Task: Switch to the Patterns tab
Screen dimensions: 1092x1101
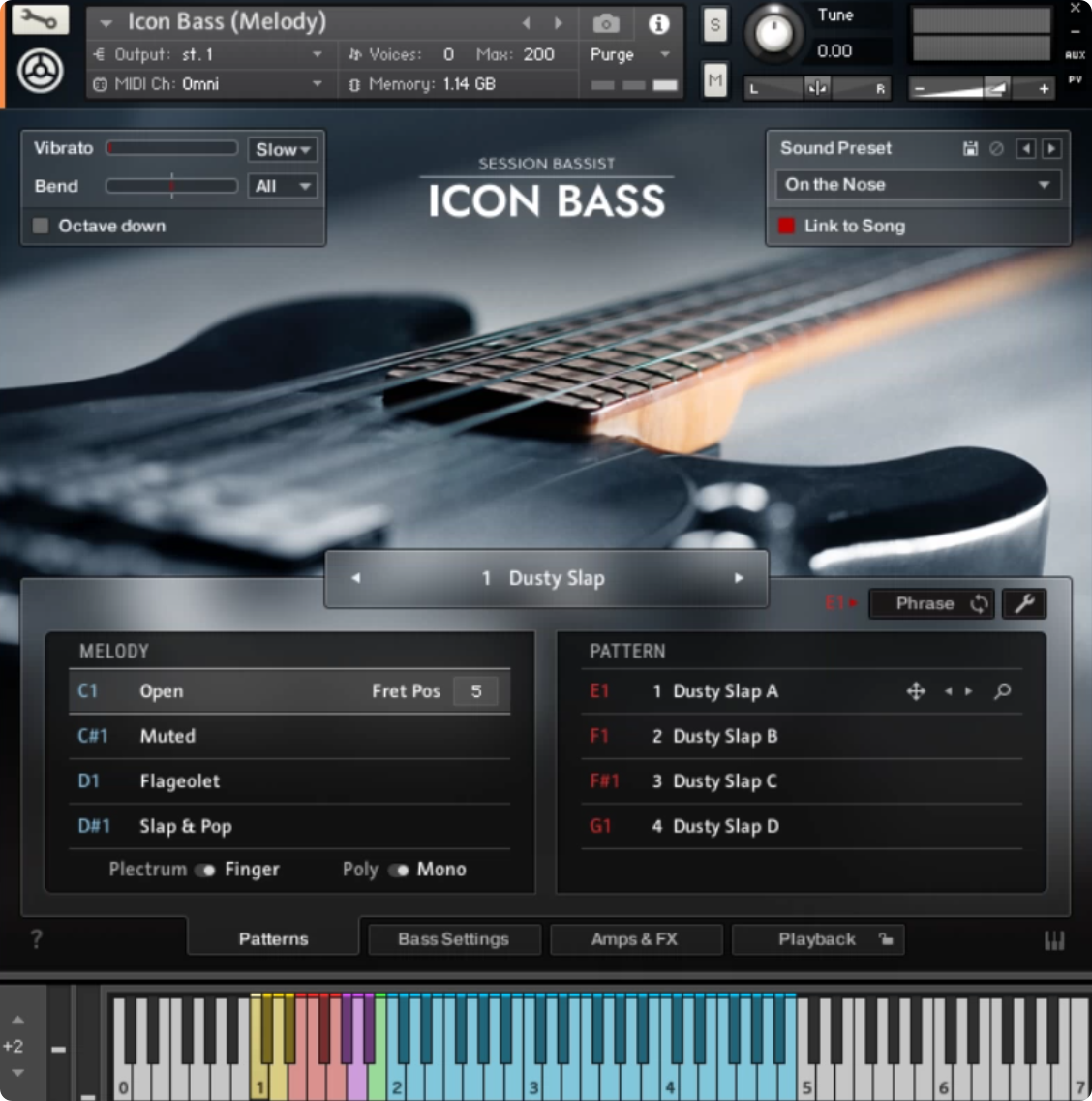Action: [x=273, y=939]
